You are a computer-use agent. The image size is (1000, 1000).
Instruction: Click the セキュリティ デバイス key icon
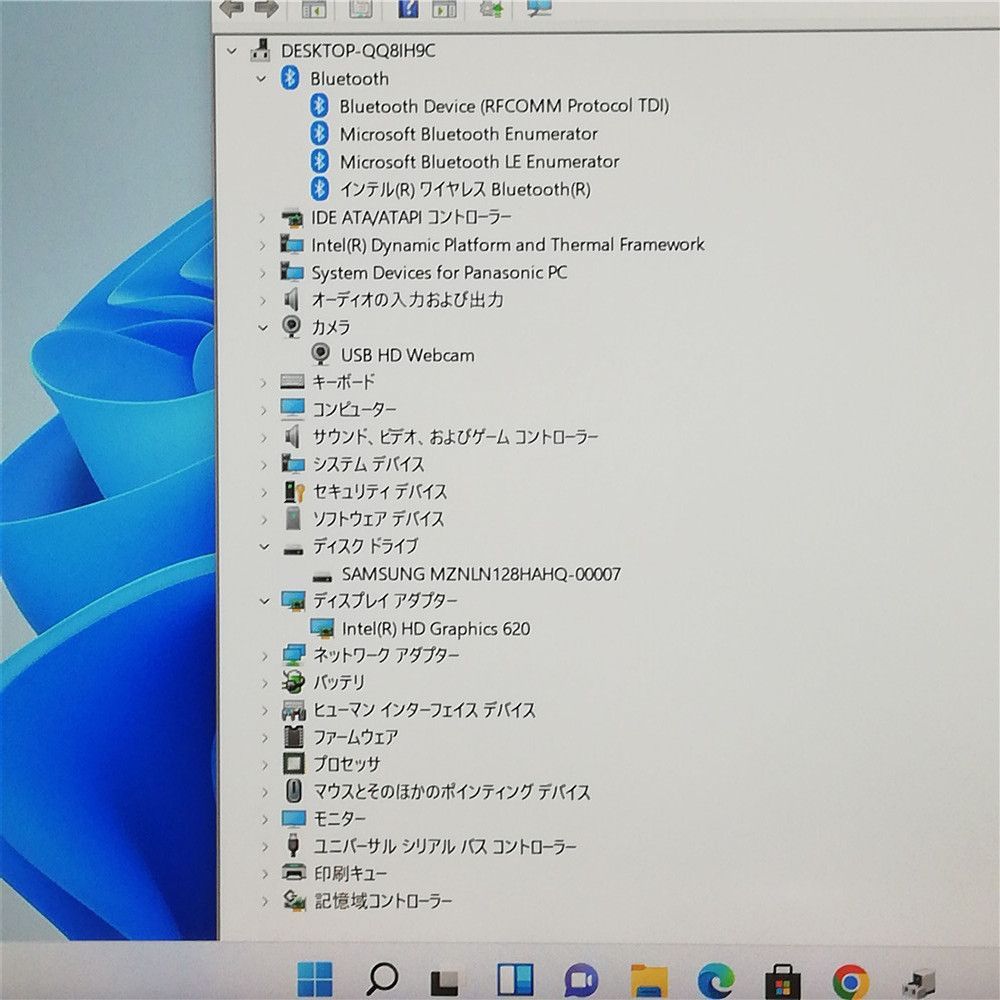click(x=294, y=492)
